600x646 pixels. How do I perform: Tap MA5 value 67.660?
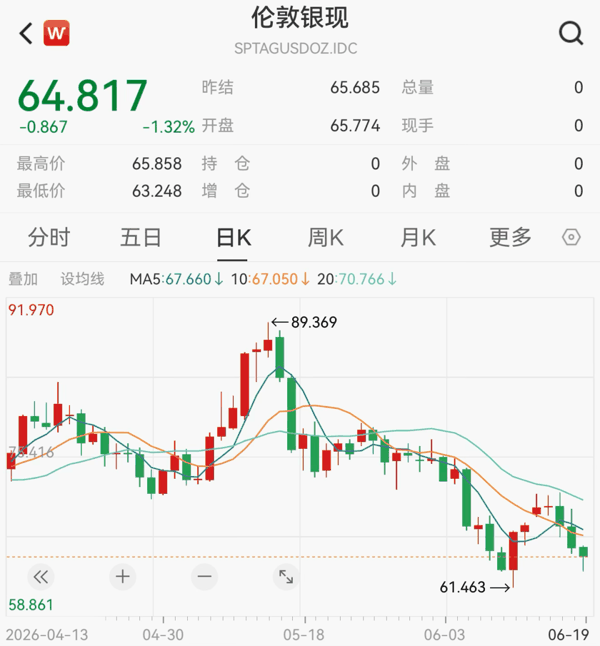pos(188,279)
